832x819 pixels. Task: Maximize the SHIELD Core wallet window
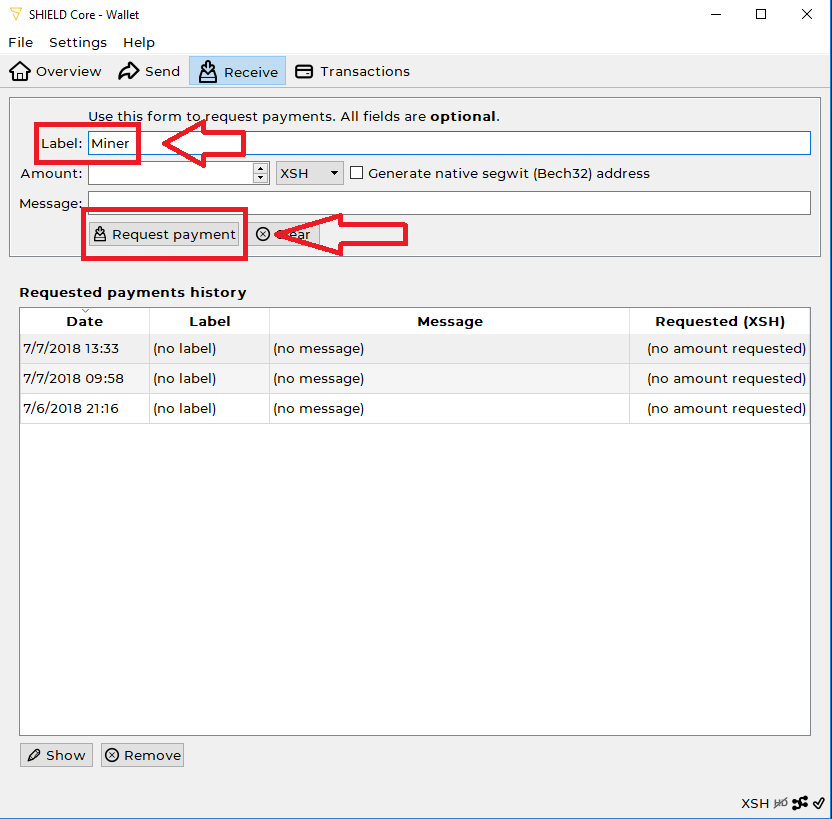[761, 14]
